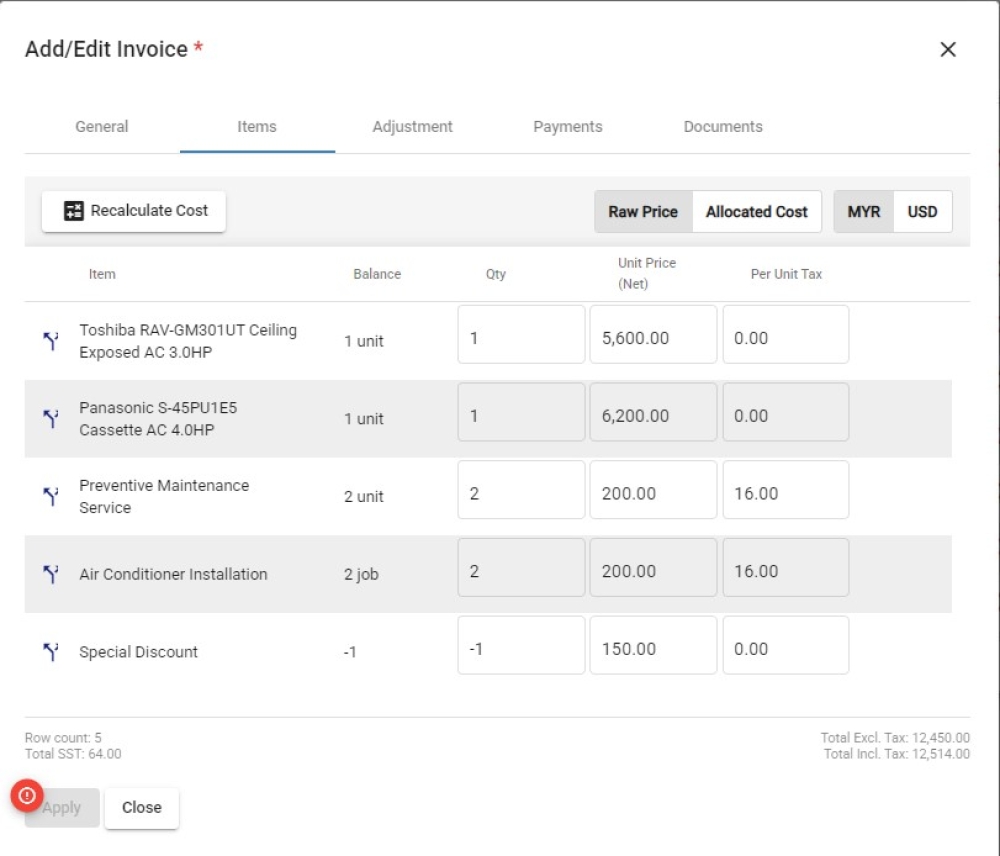Image resolution: width=1000 pixels, height=856 pixels.
Task: Edit Qty field for Toshiba RAV-GM301UT
Action: (521, 335)
